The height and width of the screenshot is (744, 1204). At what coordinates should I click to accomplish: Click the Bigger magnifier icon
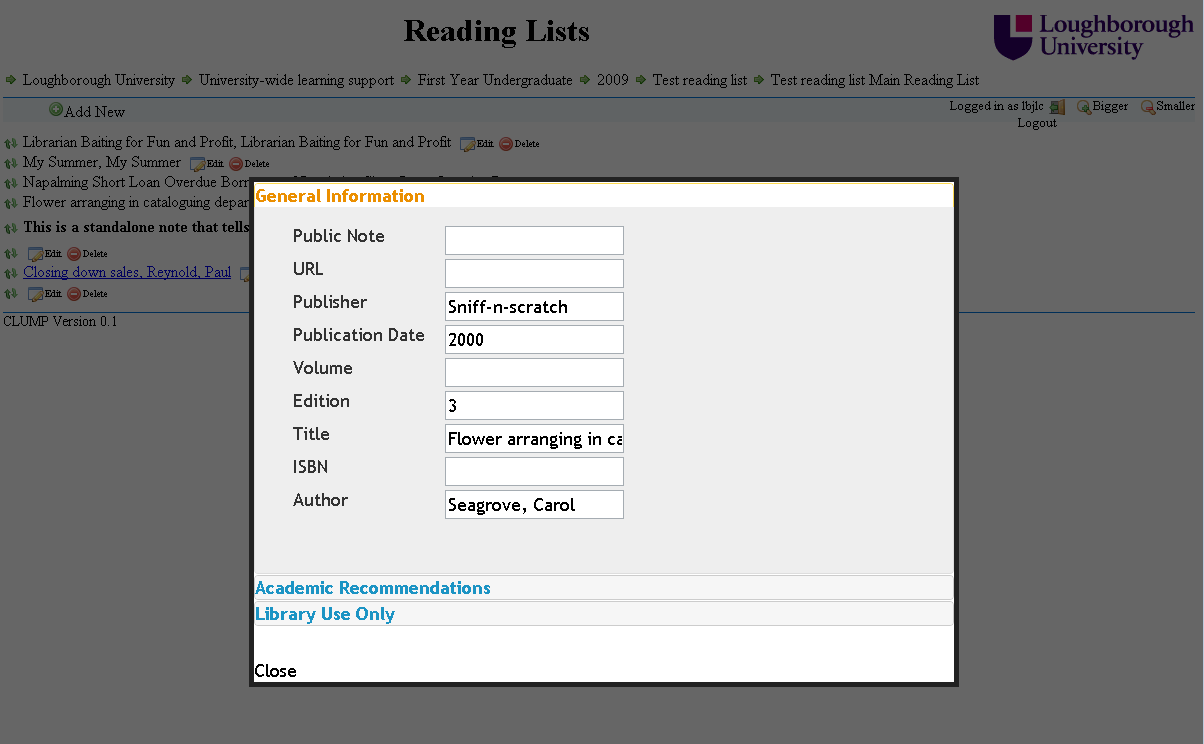click(1084, 107)
